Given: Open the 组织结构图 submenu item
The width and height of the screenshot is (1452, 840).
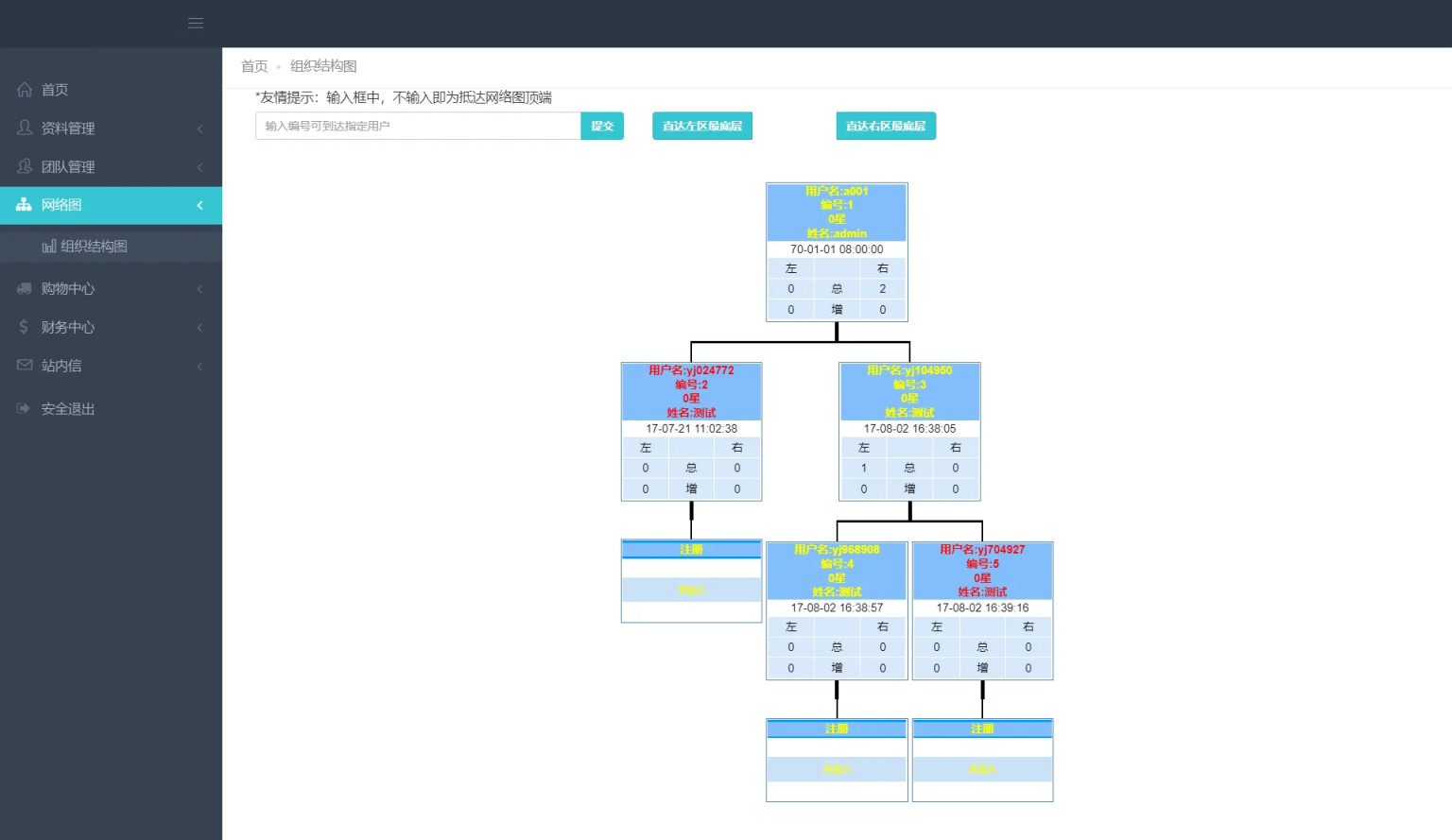Looking at the screenshot, I should [94, 247].
